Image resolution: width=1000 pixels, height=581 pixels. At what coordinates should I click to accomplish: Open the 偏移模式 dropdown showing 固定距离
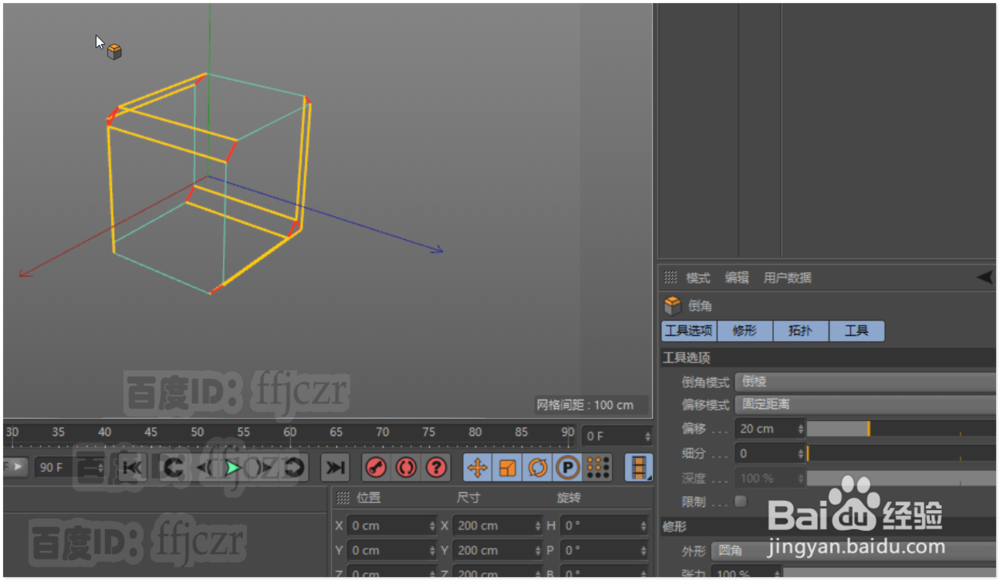click(865, 404)
